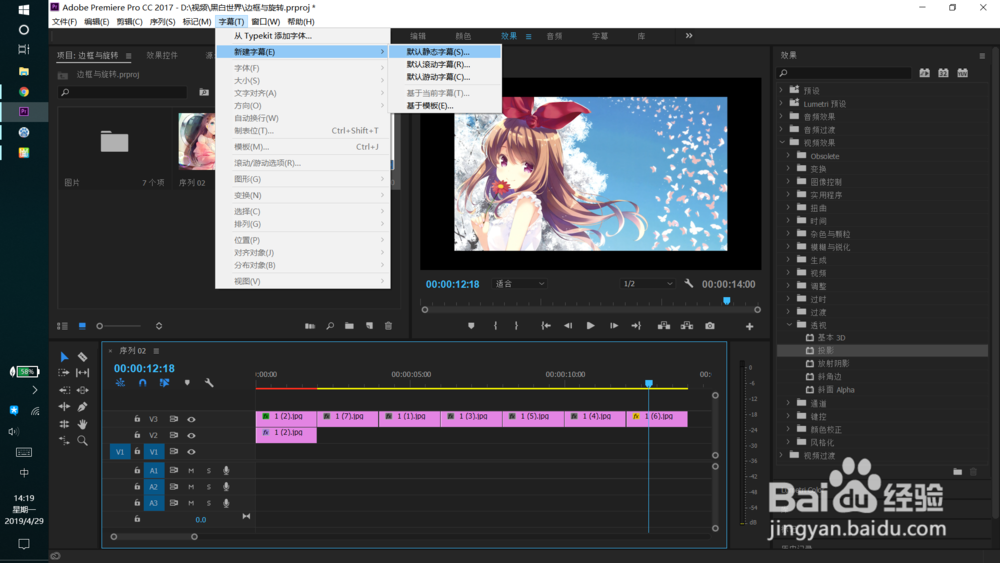Viewport: 1000px width, 563px height.
Task: Open program monitor wrench settings
Action: click(x=689, y=283)
